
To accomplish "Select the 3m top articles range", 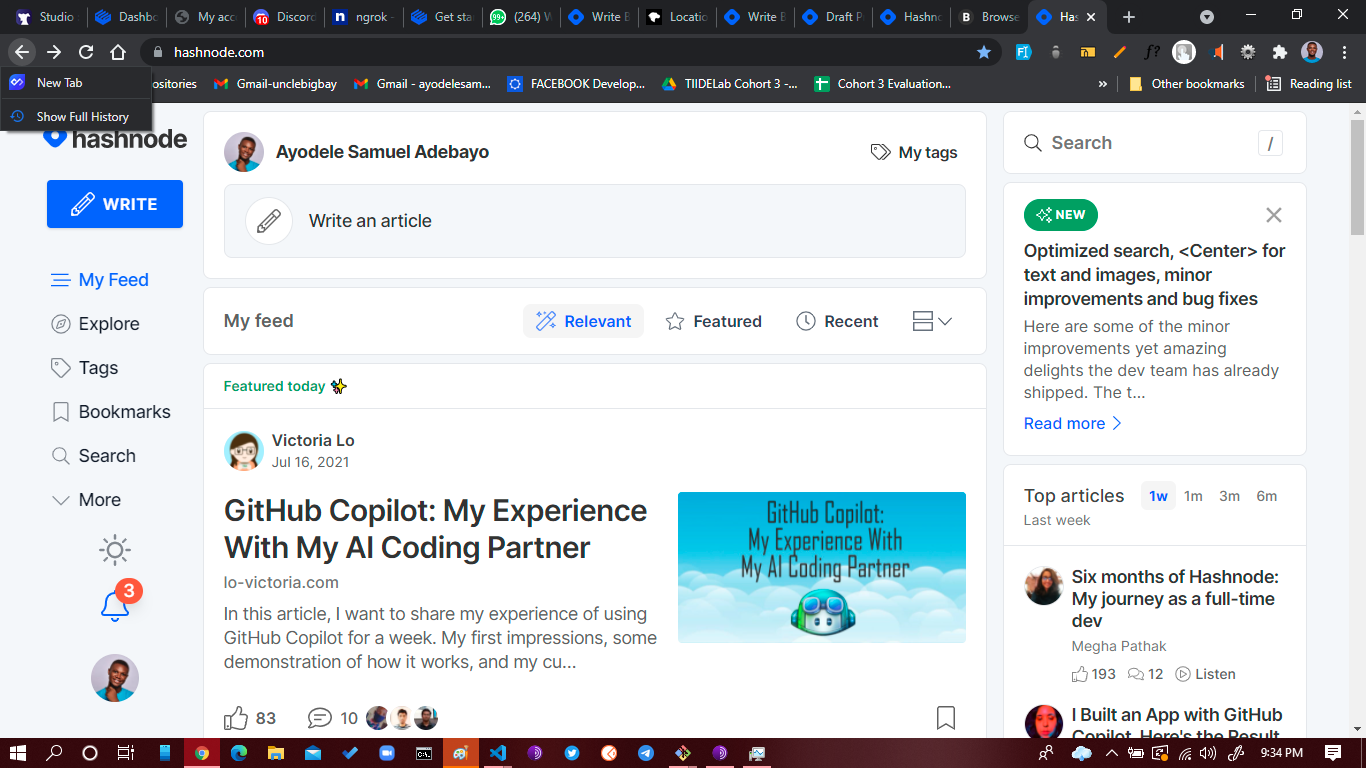I will (1229, 496).
